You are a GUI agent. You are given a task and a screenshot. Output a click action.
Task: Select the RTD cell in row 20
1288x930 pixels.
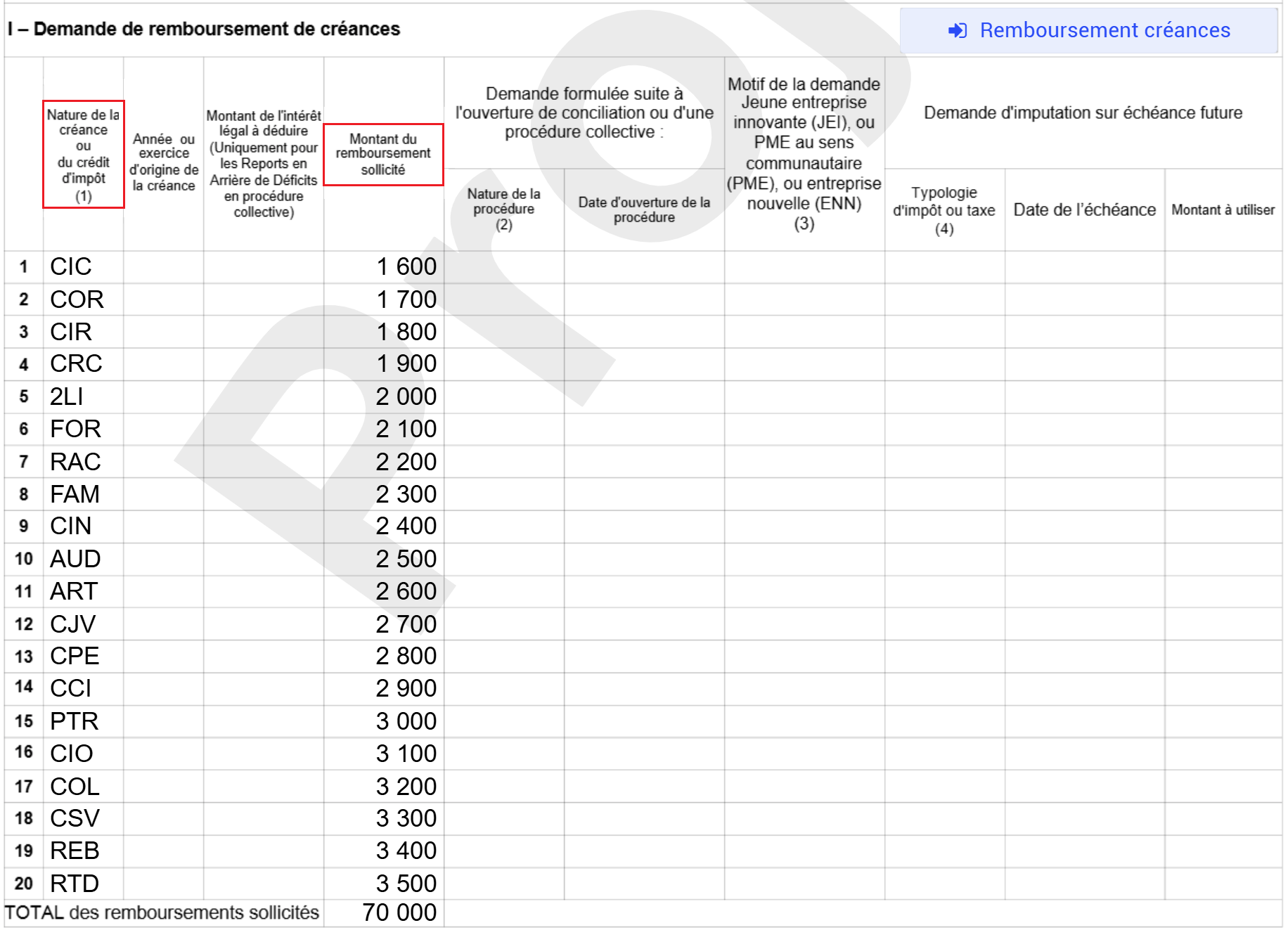click(x=83, y=884)
